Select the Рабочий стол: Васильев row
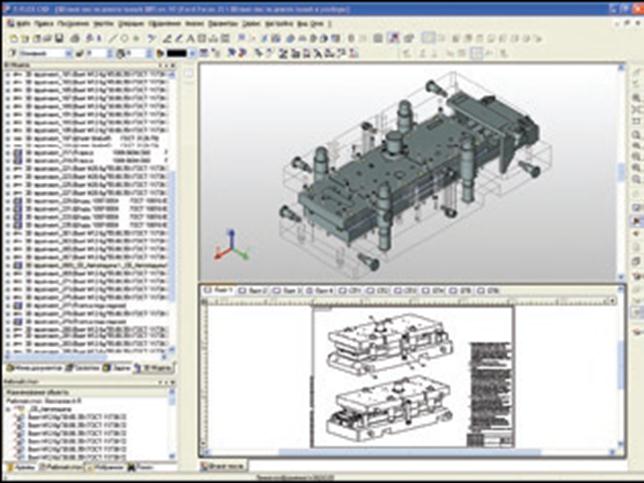Screen dimensions: 644x483 point(43,400)
